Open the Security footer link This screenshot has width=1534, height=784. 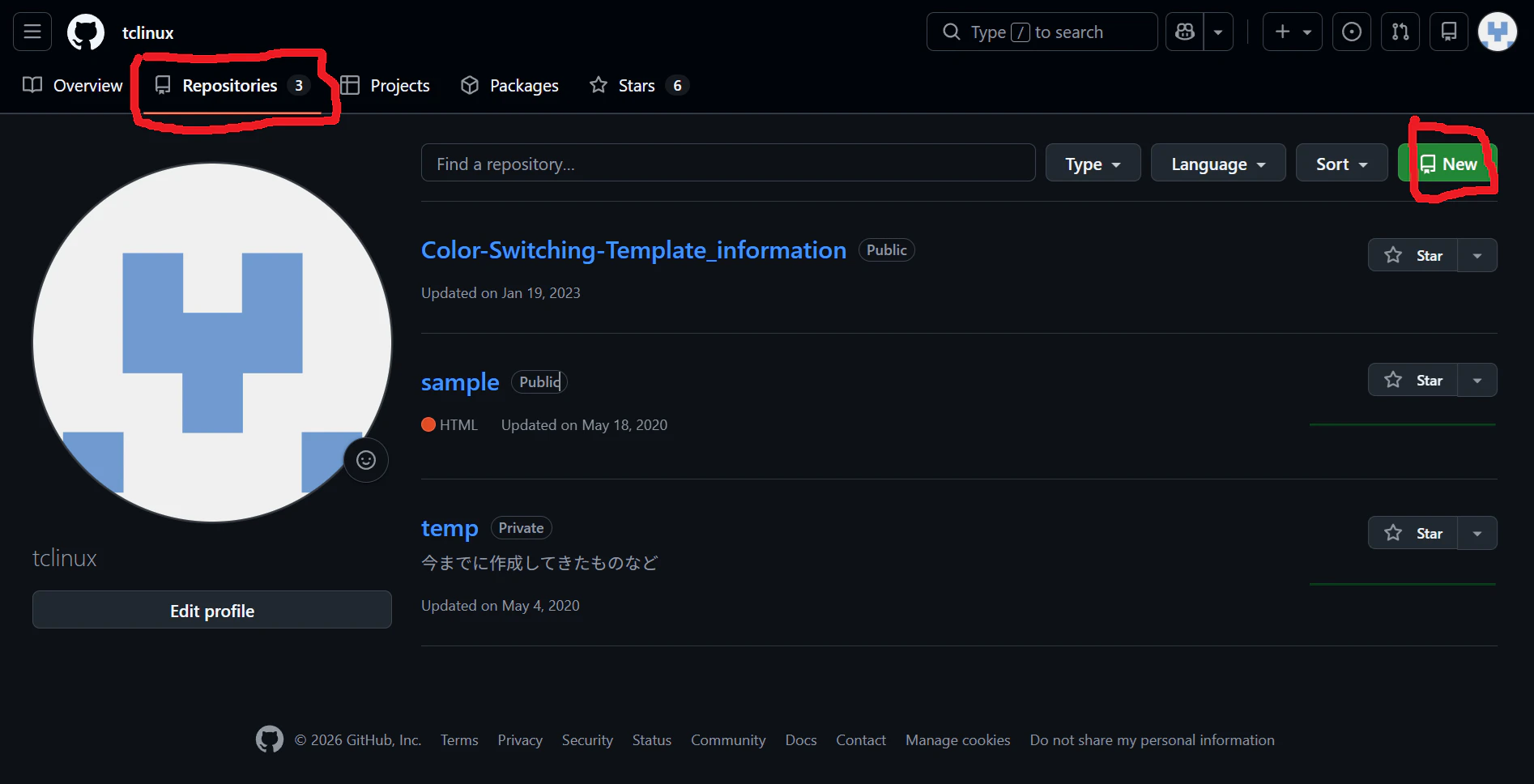tap(587, 739)
